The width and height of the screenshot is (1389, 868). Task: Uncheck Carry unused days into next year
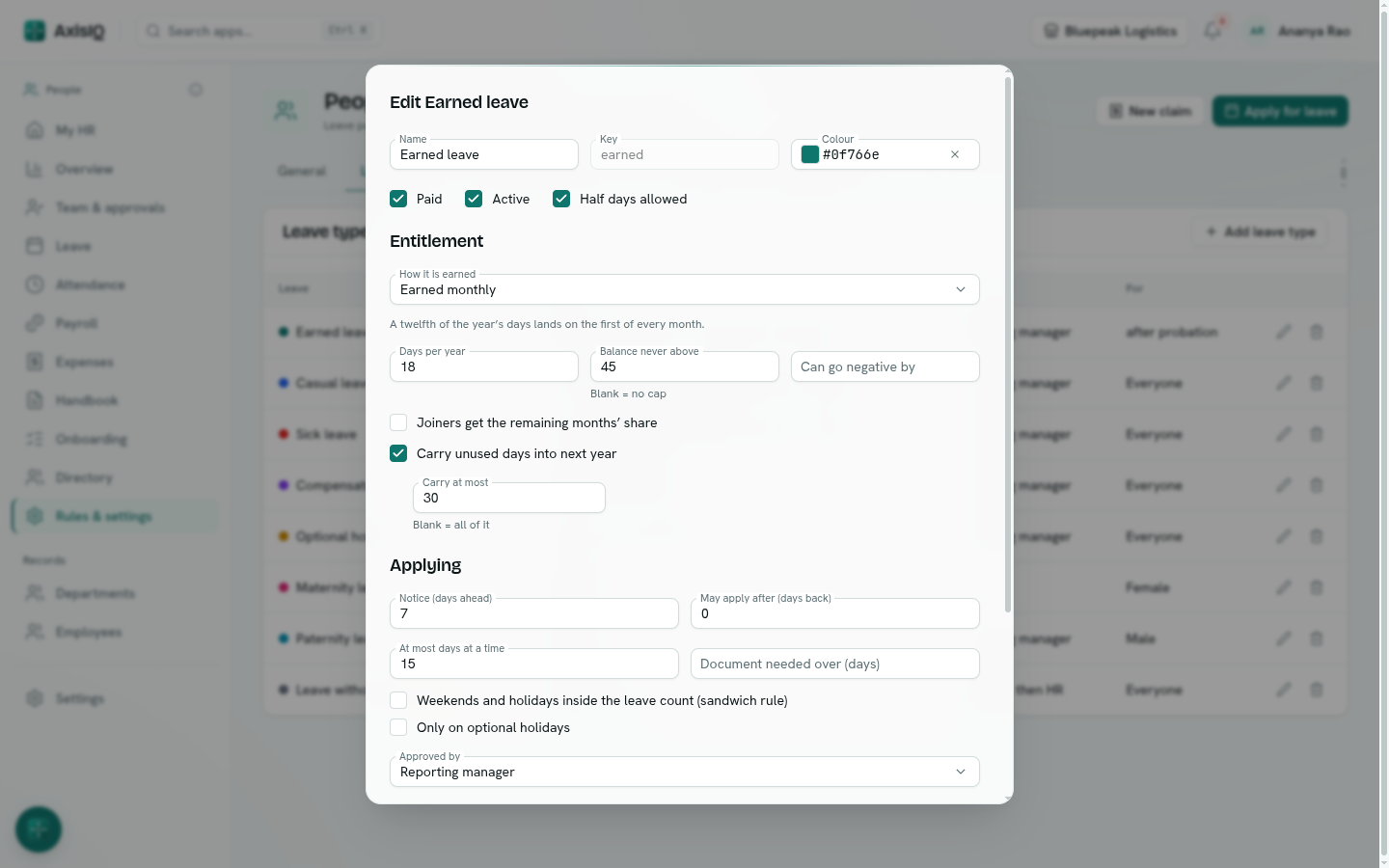coord(398,453)
